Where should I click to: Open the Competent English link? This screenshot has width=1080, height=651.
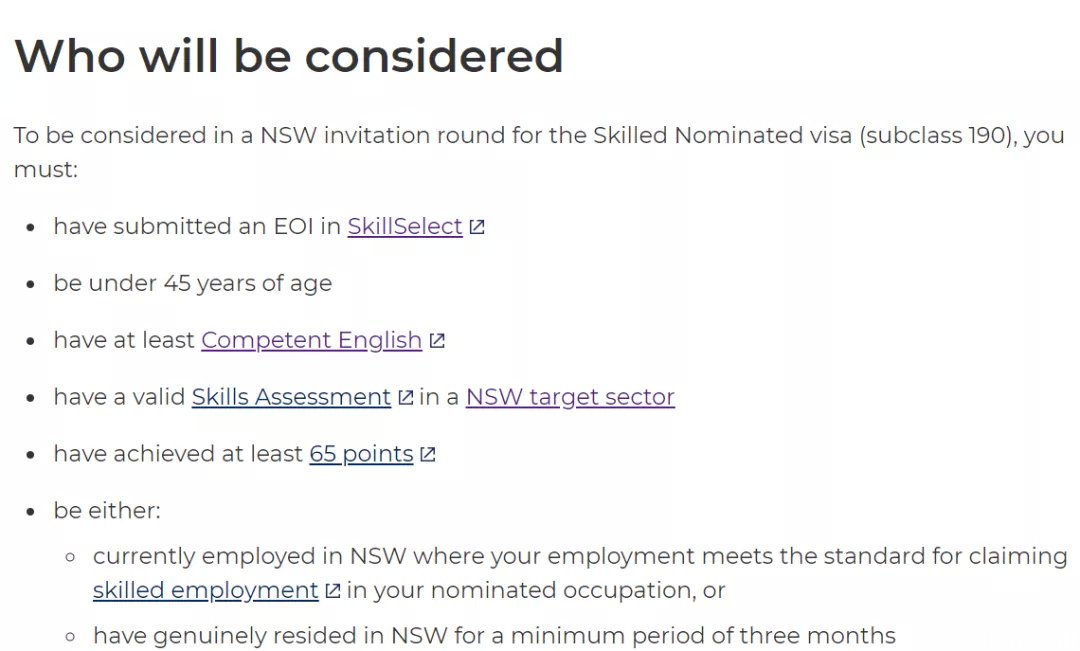click(x=311, y=340)
